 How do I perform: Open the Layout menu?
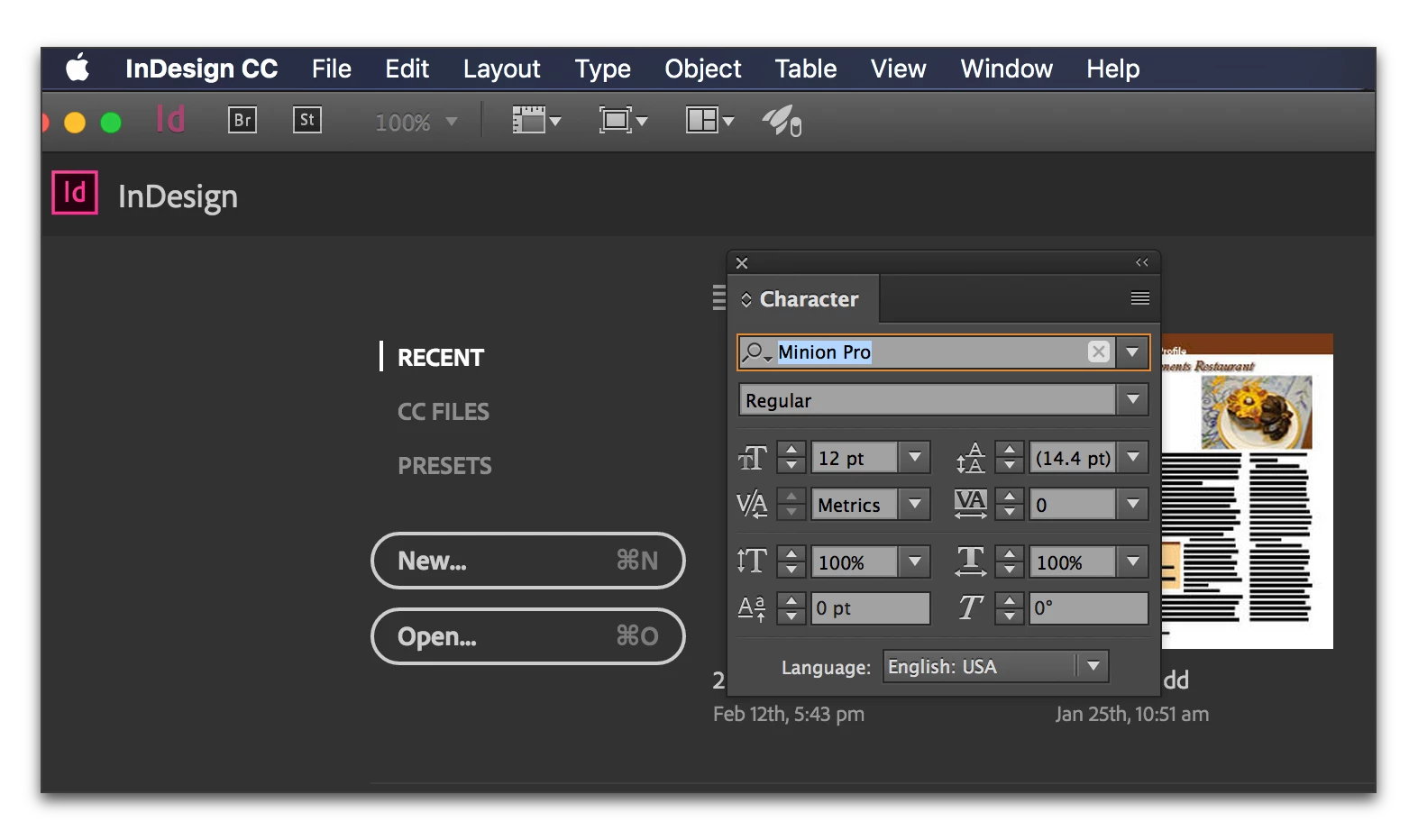pos(501,68)
